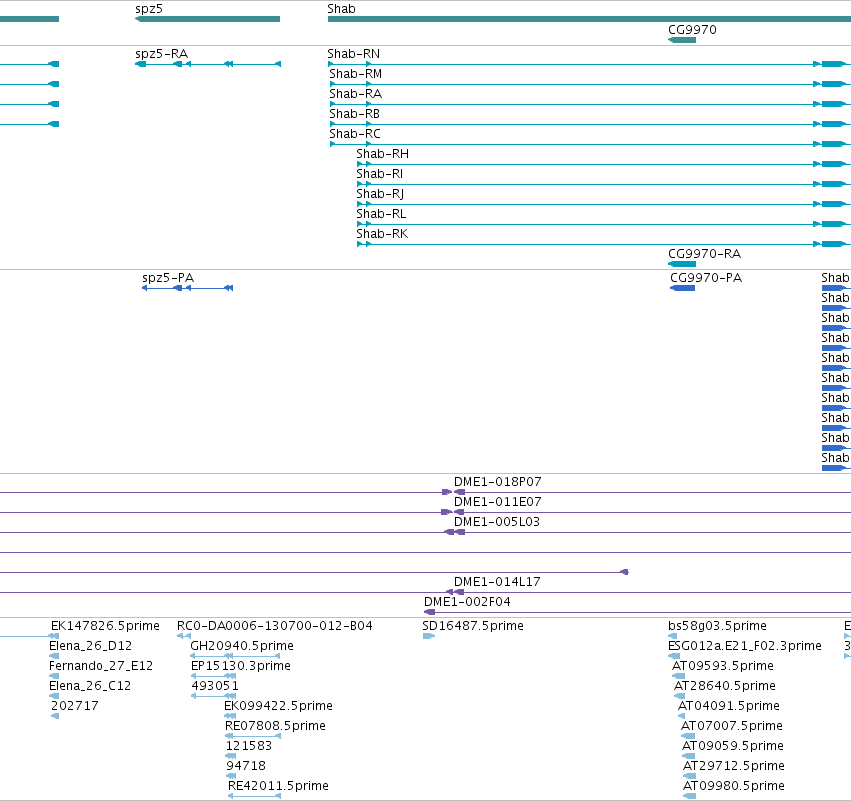The height and width of the screenshot is (801, 851).
Task: Select EST entry 202717
Action: pos(75,706)
